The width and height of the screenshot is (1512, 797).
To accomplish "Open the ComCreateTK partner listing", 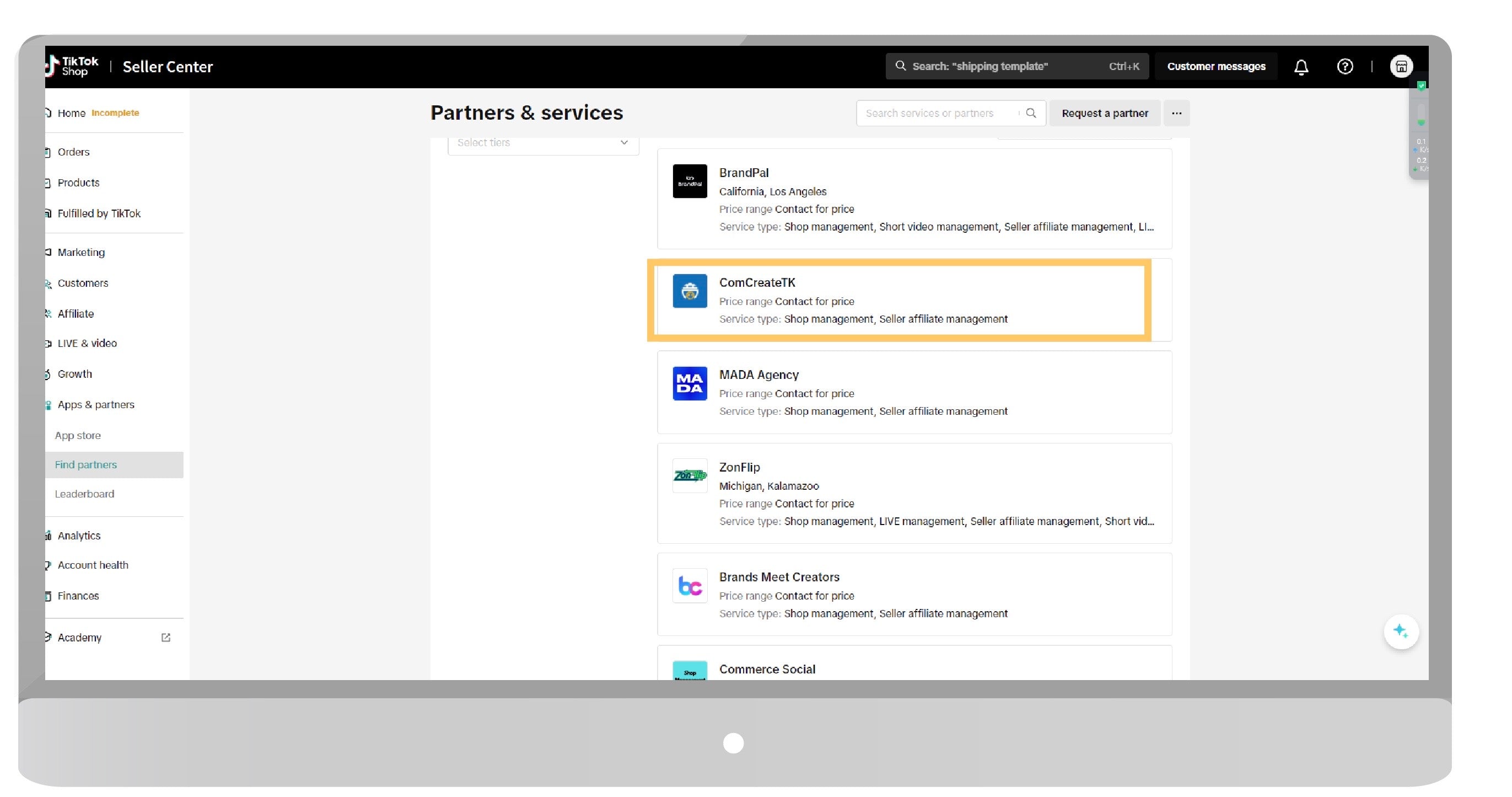I will [x=757, y=282].
